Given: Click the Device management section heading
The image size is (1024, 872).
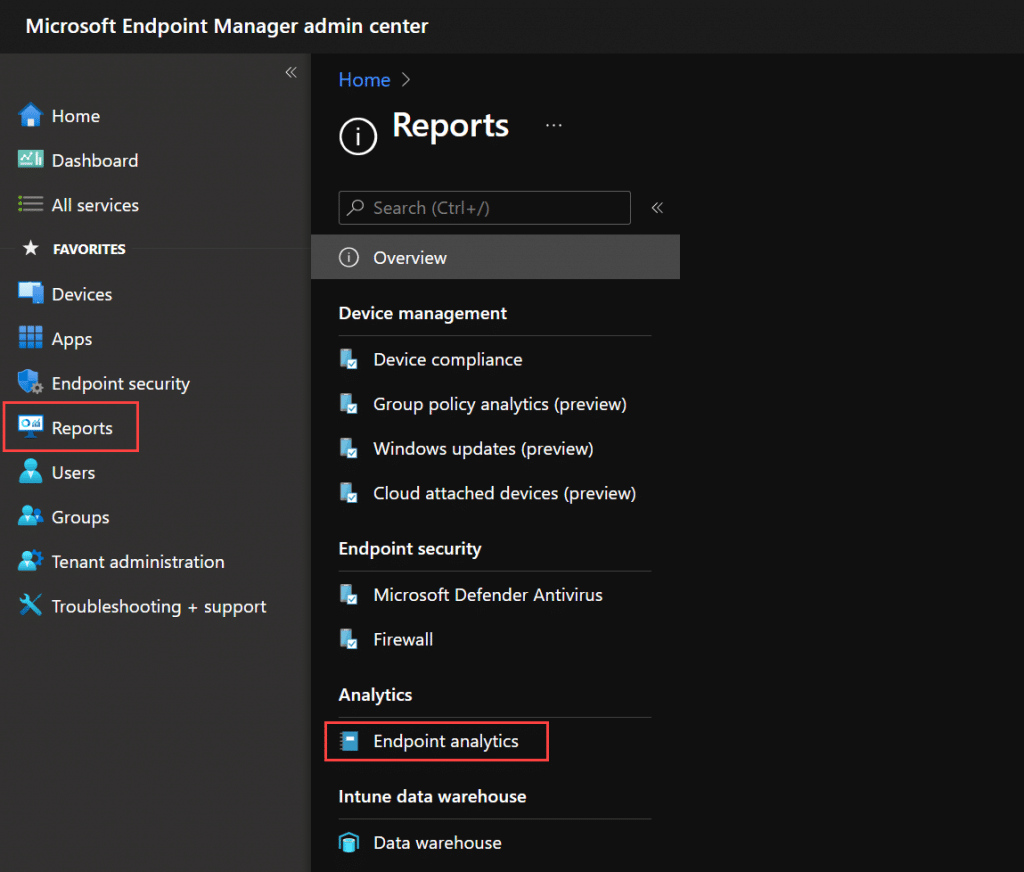Looking at the screenshot, I should pos(423,313).
